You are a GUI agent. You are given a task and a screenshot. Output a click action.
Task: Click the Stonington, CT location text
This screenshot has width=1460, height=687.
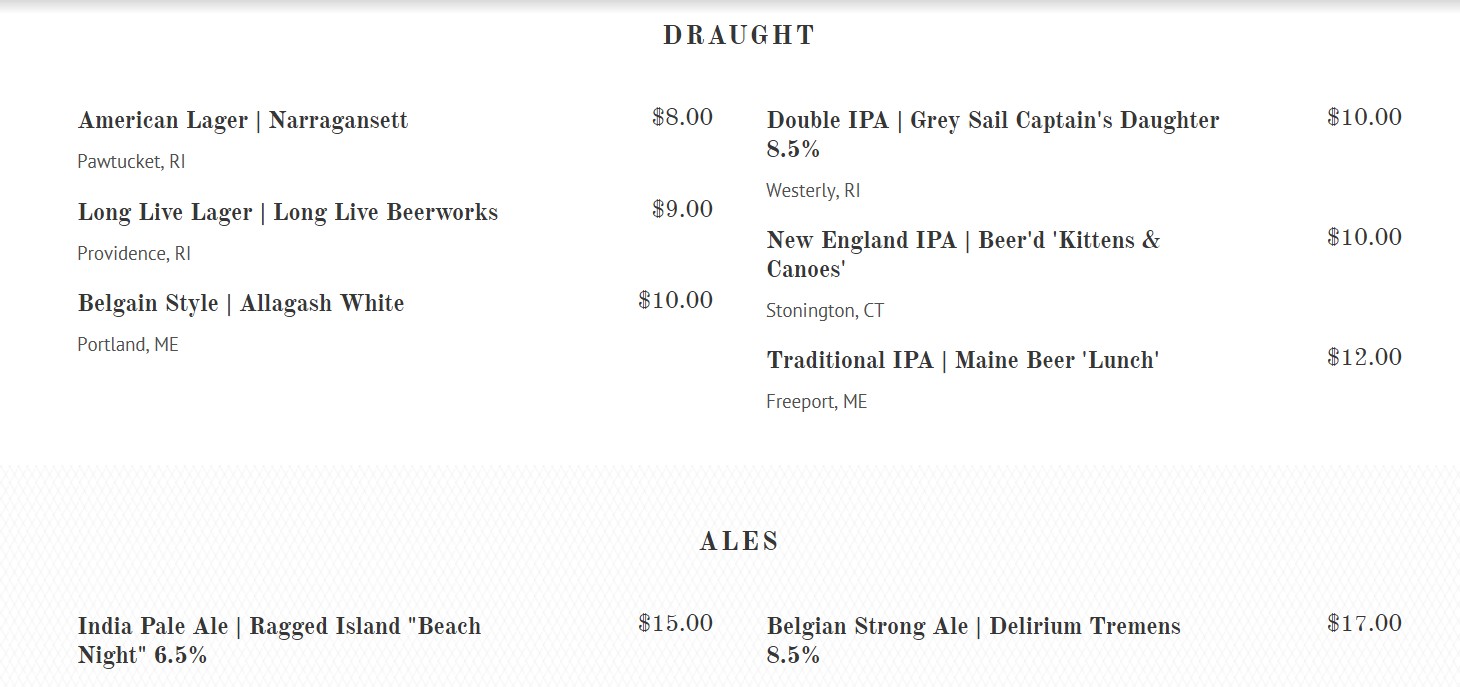pyautogui.click(x=825, y=311)
